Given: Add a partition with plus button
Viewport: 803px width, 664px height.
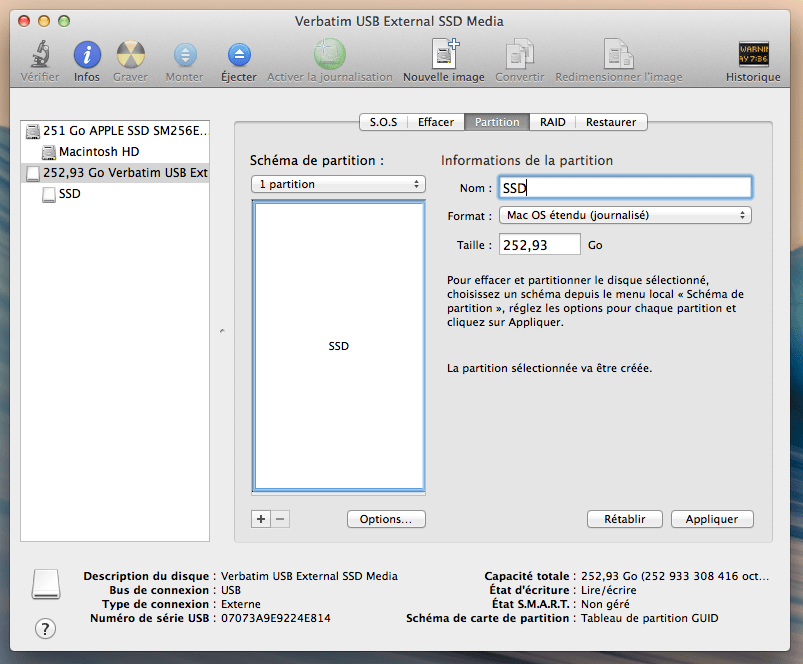Looking at the screenshot, I should pos(261,519).
